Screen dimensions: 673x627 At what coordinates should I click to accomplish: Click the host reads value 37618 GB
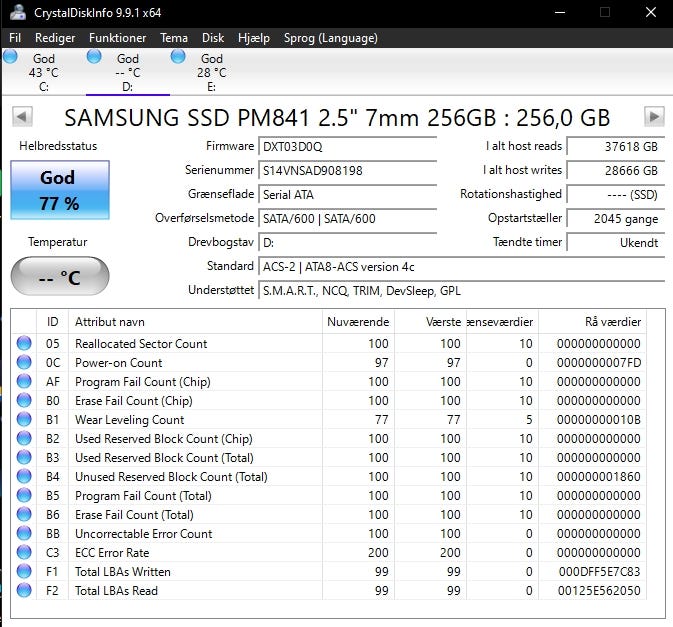click(x=616, y=147)
